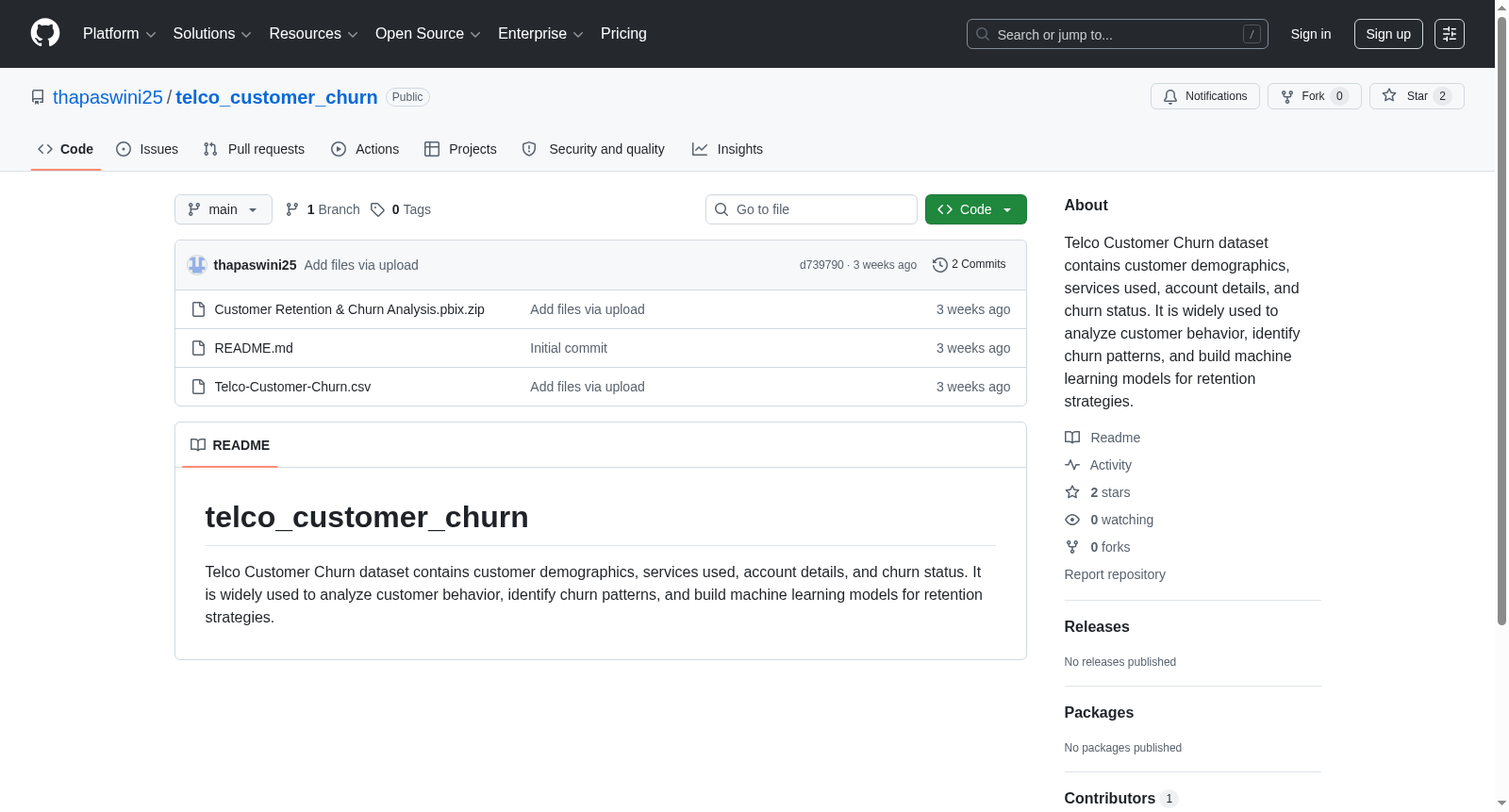Open the Actions tab
The image size is (1509, 812).
click(x=365, y=149)
